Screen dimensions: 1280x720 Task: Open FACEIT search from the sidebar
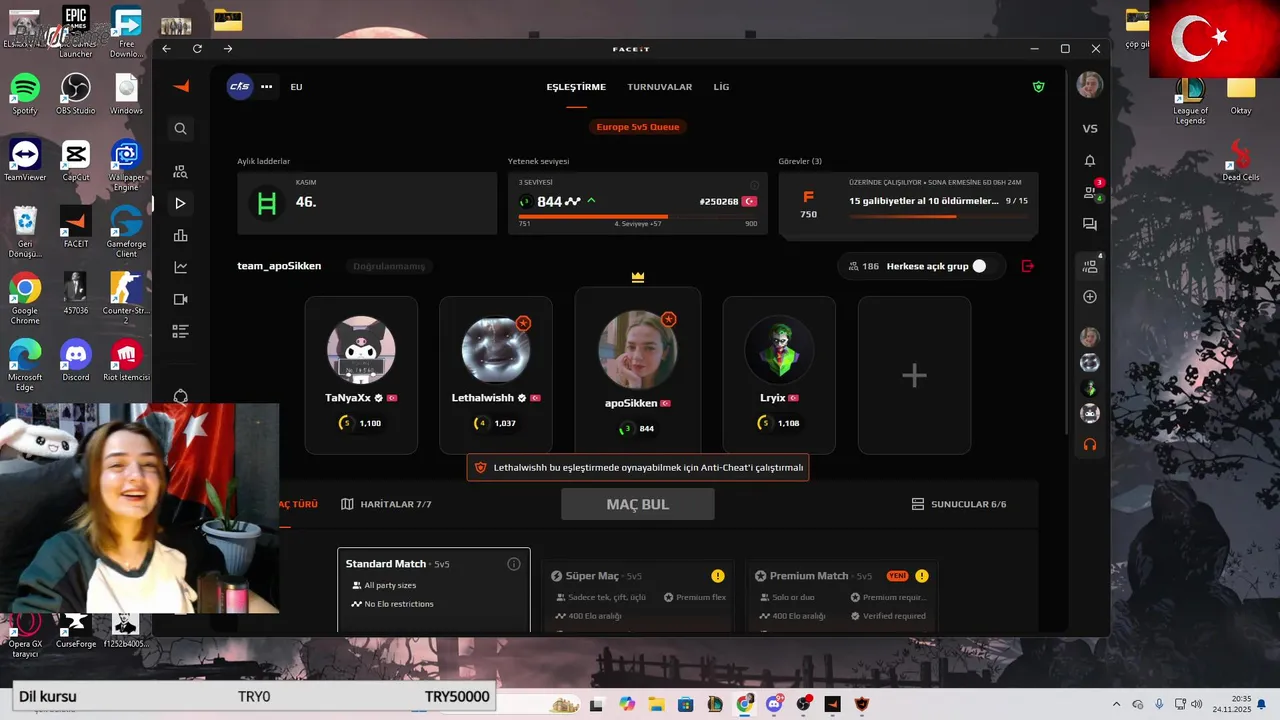(180, 129)
